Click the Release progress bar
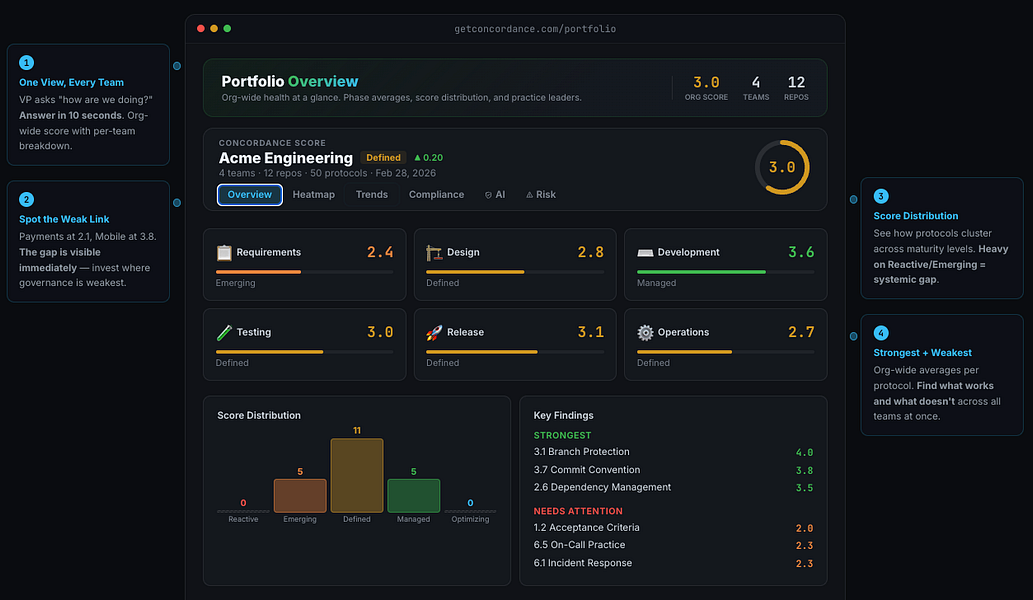This screenshot has height=600, width=1033. coord(515,352)
